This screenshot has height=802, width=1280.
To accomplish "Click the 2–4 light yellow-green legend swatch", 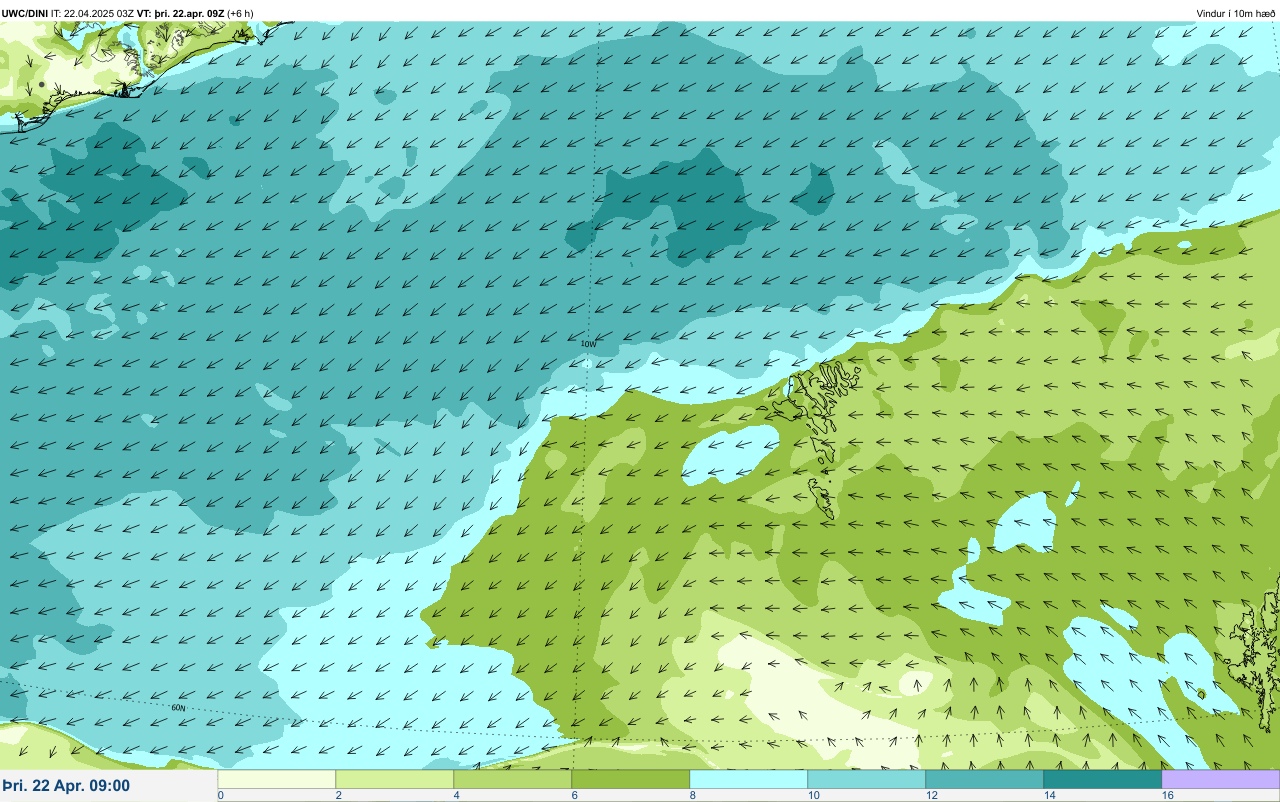I will 395,779.
